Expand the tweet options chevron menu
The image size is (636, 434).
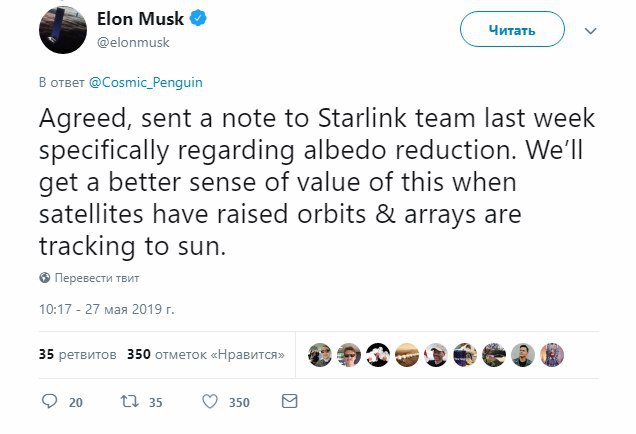[590, 31]
